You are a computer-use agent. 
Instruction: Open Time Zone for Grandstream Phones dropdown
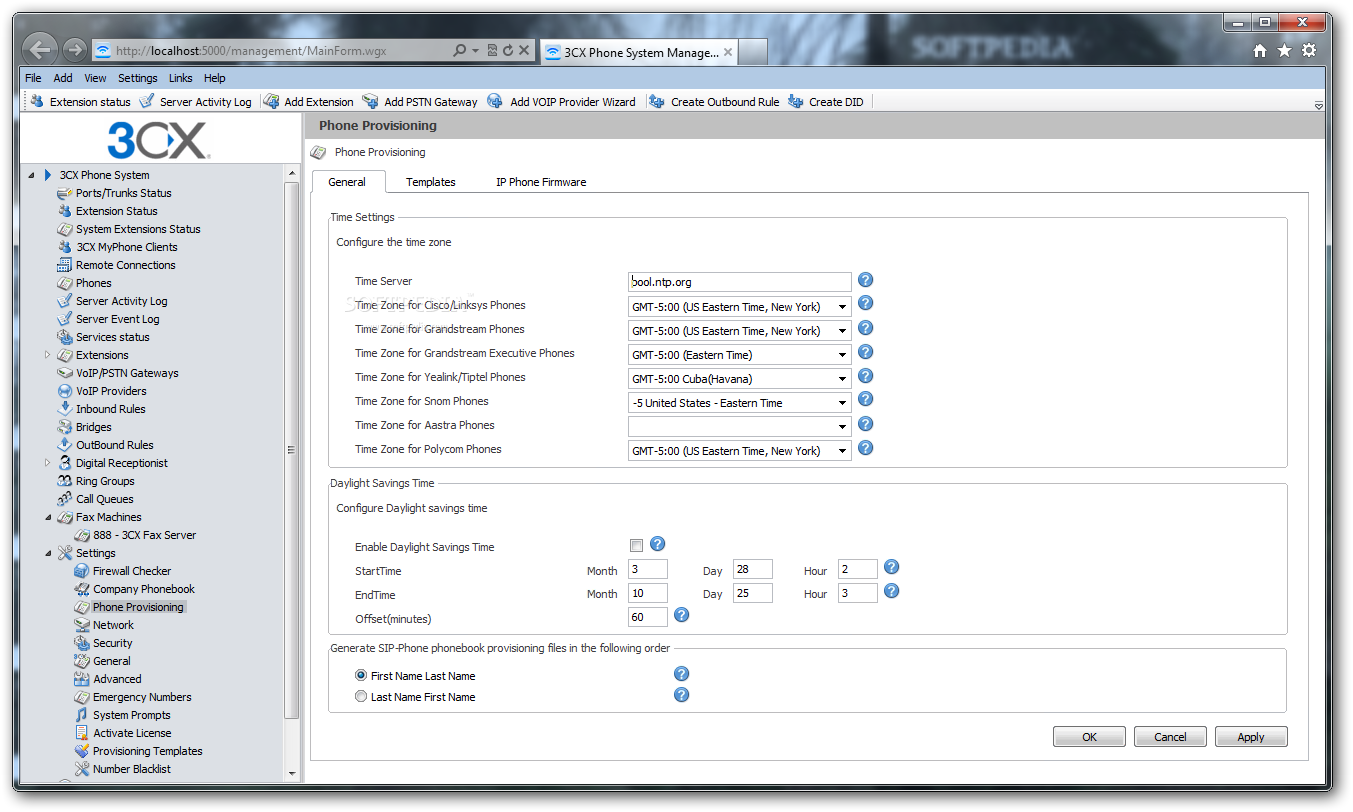[x=740, y=331]
